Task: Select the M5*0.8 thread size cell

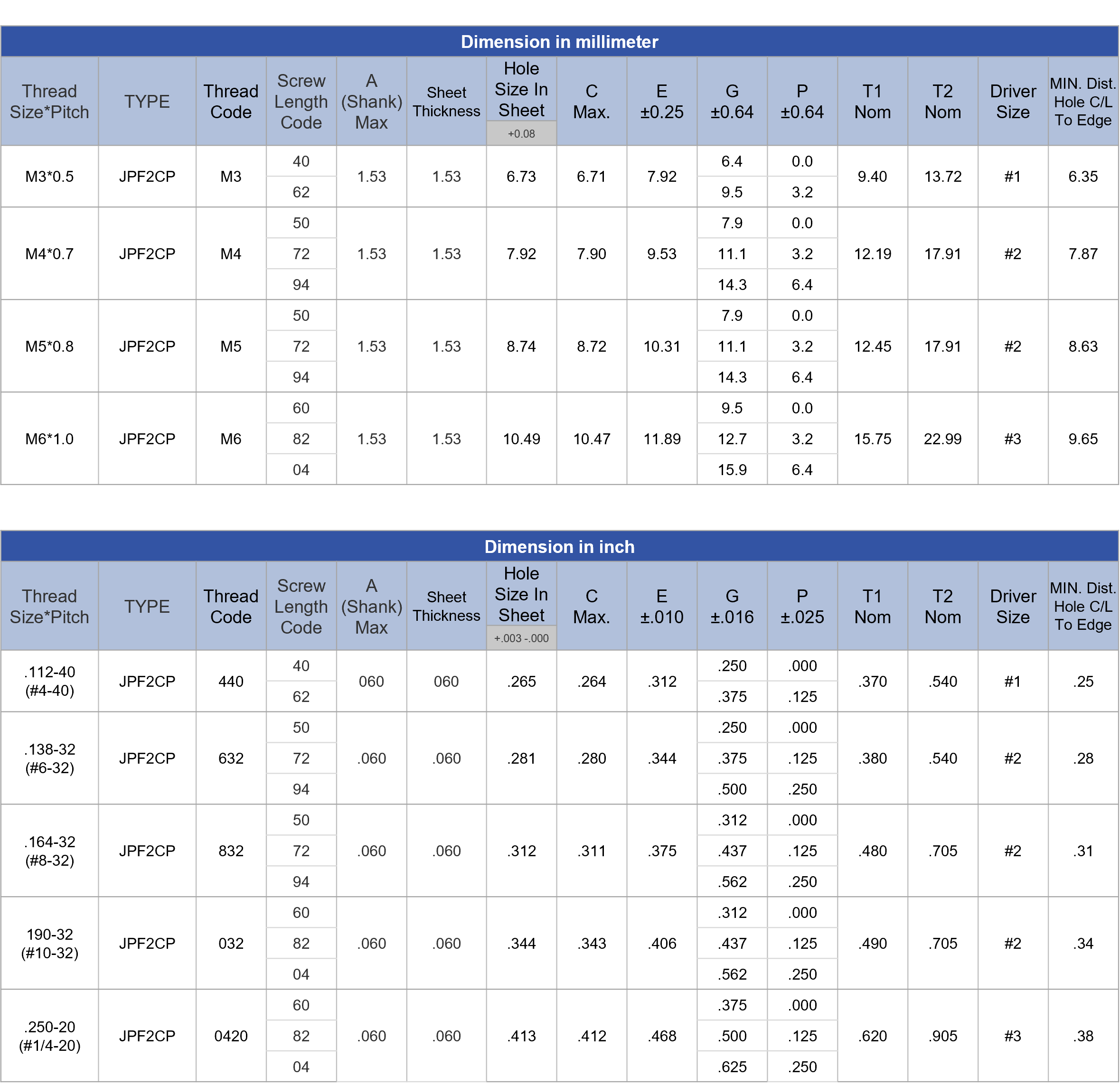Action: click(50, 346)
